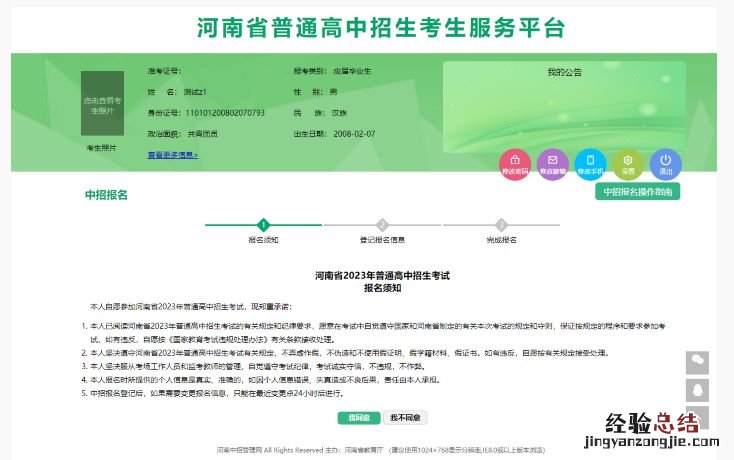Click the 退出 power icon to log out
The image size is (734, 460).
tap(665, 162)
